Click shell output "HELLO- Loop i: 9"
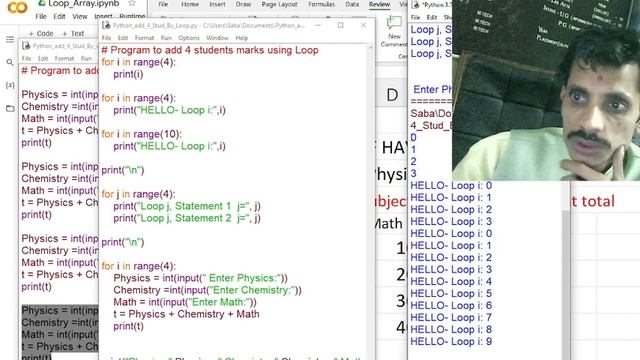Viewport: 640px width, 360px height. click(451, 342)
